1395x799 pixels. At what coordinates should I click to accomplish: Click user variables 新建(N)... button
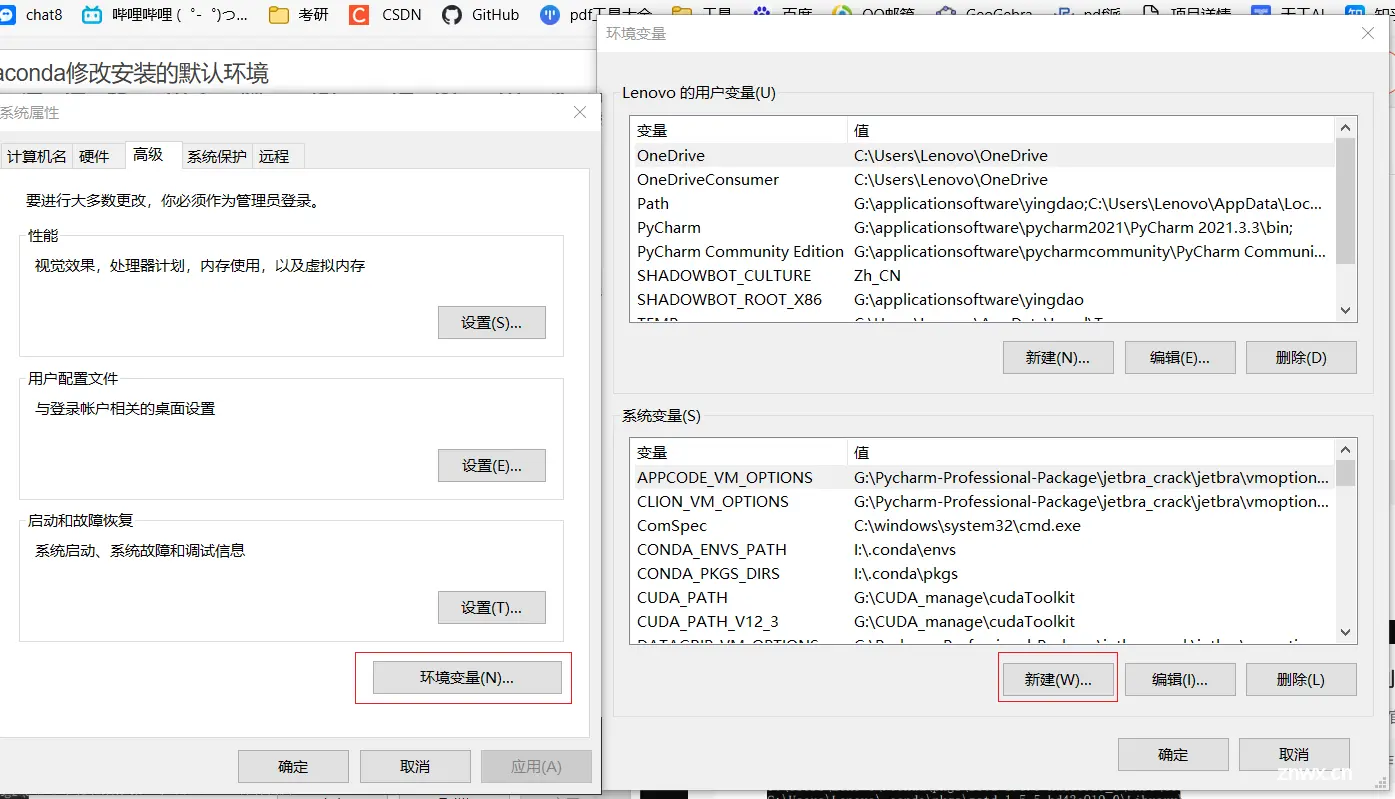(x=1058, y=357)
